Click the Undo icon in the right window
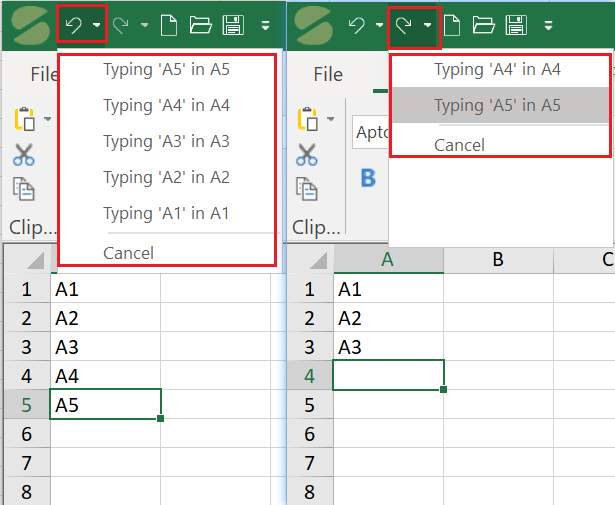The height and width of the screenshot is (505, 615). (357, 25)
